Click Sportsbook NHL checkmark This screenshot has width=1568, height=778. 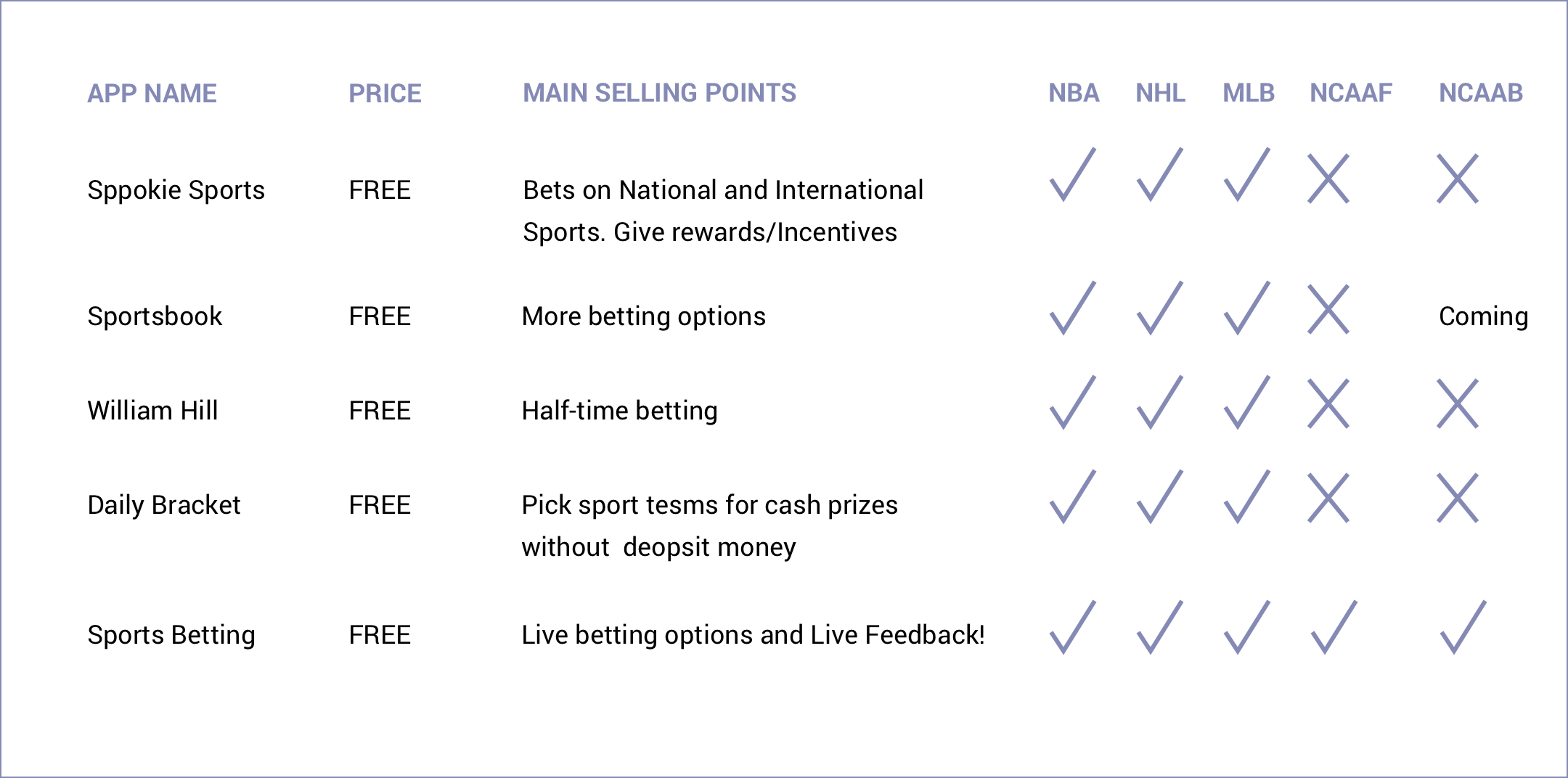click(1159, 308)
